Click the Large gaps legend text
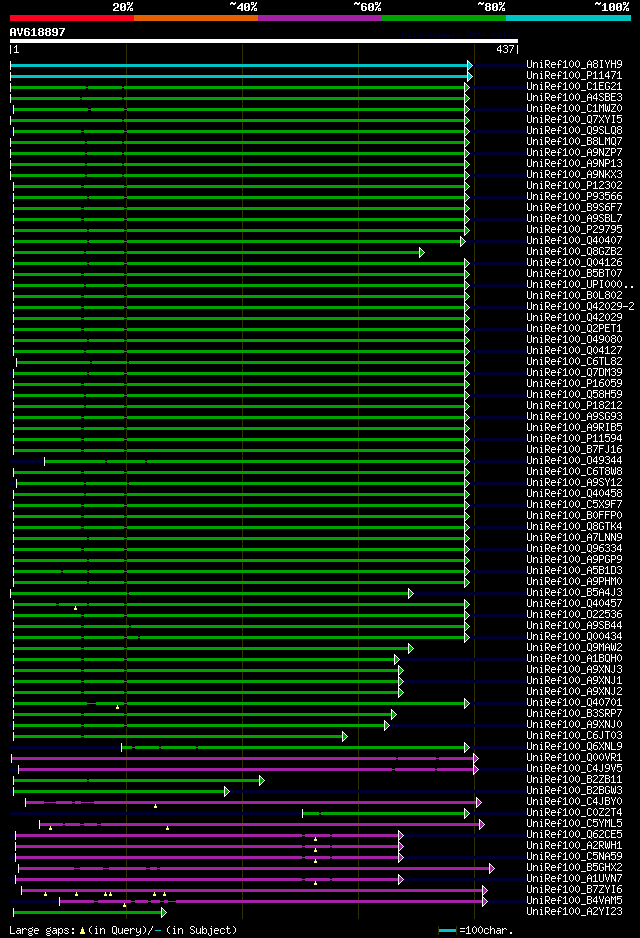The image size is (640, 938). pos(43,931)
